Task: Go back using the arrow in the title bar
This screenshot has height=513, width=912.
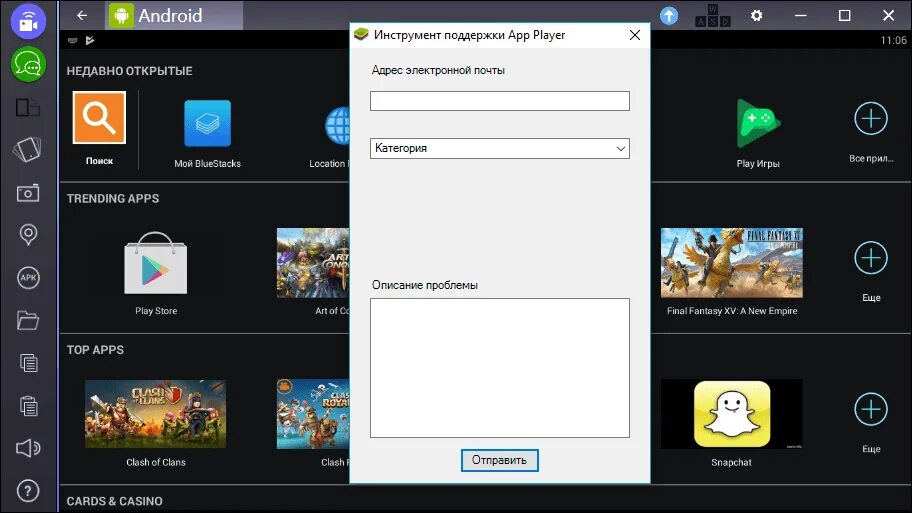Action: tap(82, 16)
